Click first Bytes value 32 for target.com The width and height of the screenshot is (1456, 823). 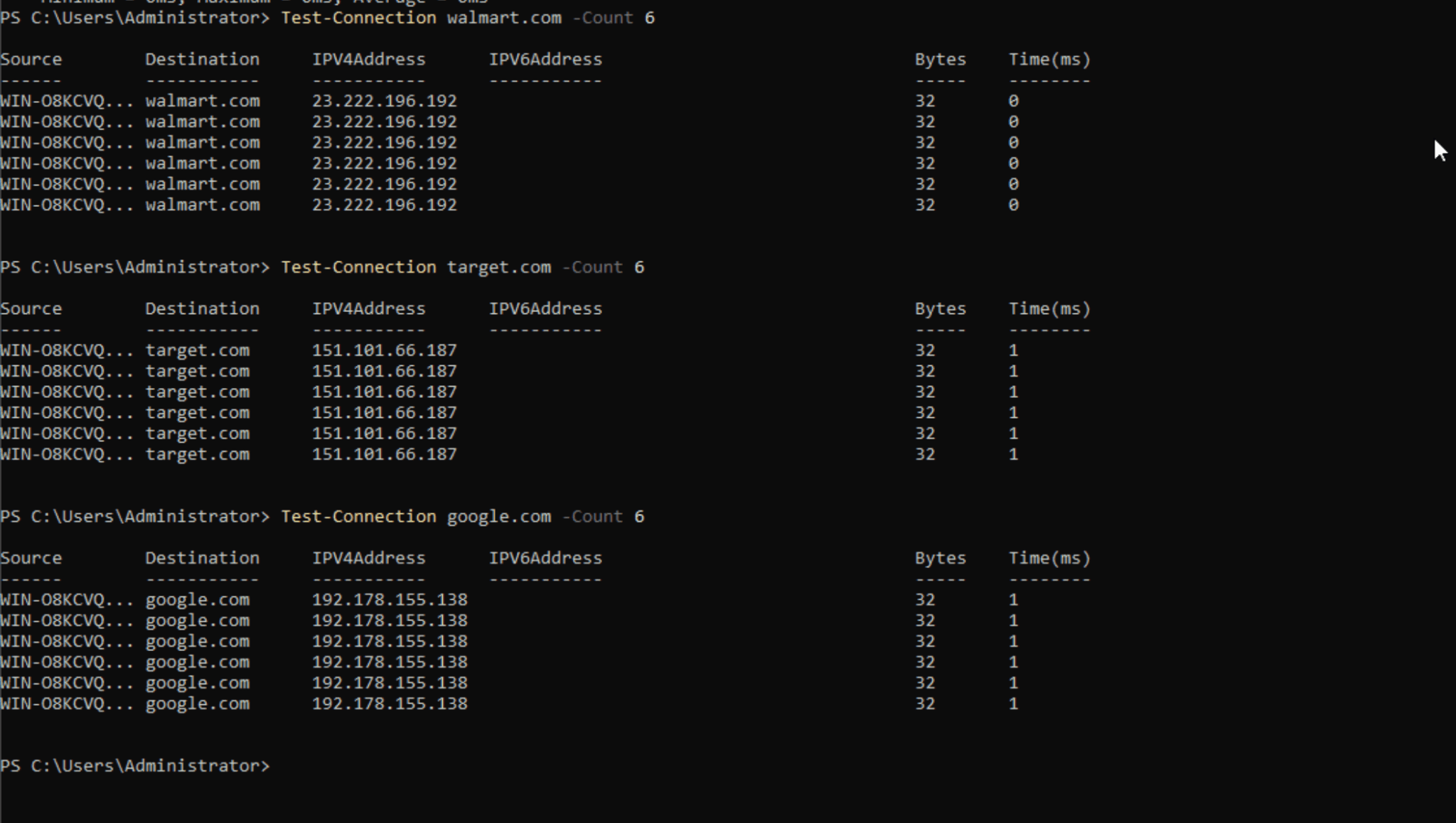pyautogui.click(x=925, y=351)
